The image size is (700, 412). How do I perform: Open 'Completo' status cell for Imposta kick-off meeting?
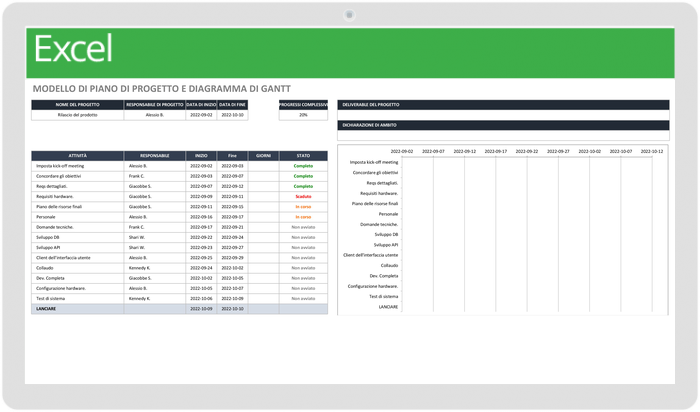[303, 166]
